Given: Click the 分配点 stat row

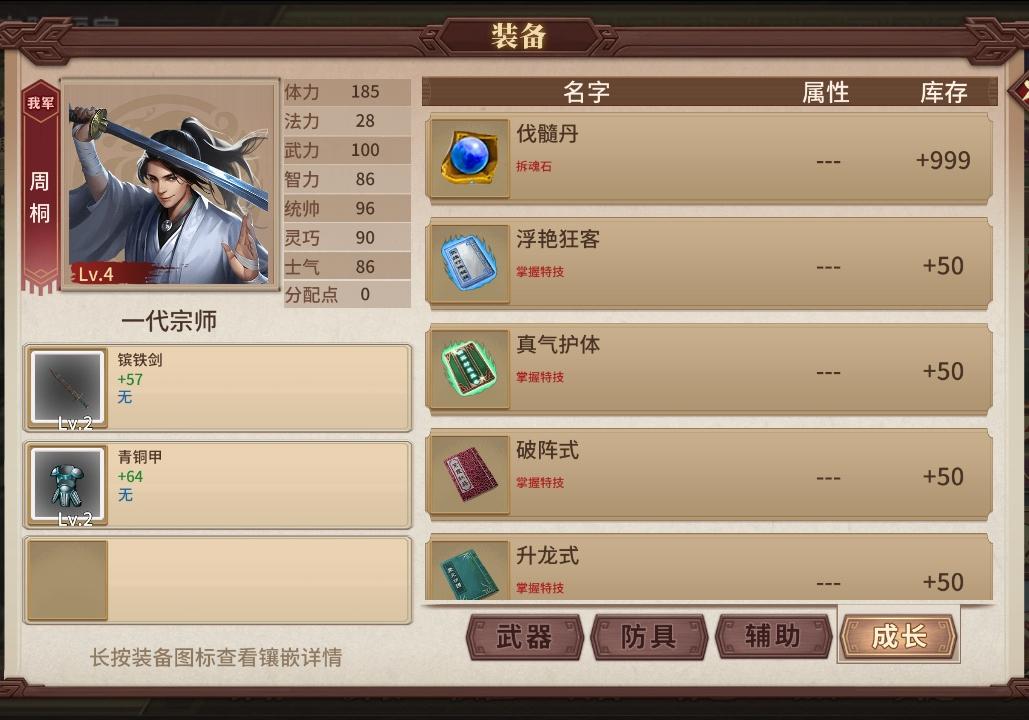Looking at the screenshot, I should [346, 295].
